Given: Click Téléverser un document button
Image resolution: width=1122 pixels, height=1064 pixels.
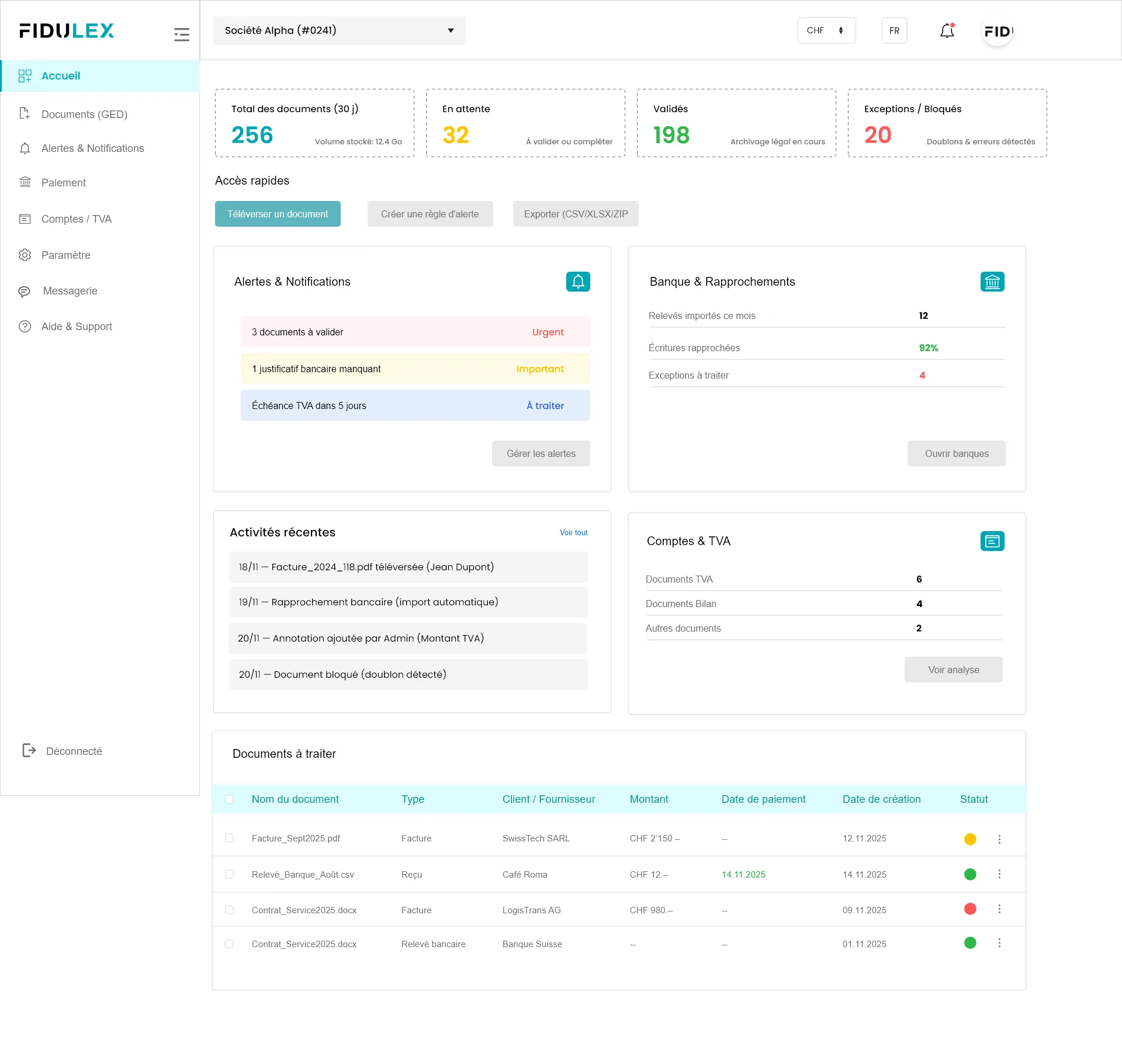Looking at the screenshot, I should coord(278,214).
